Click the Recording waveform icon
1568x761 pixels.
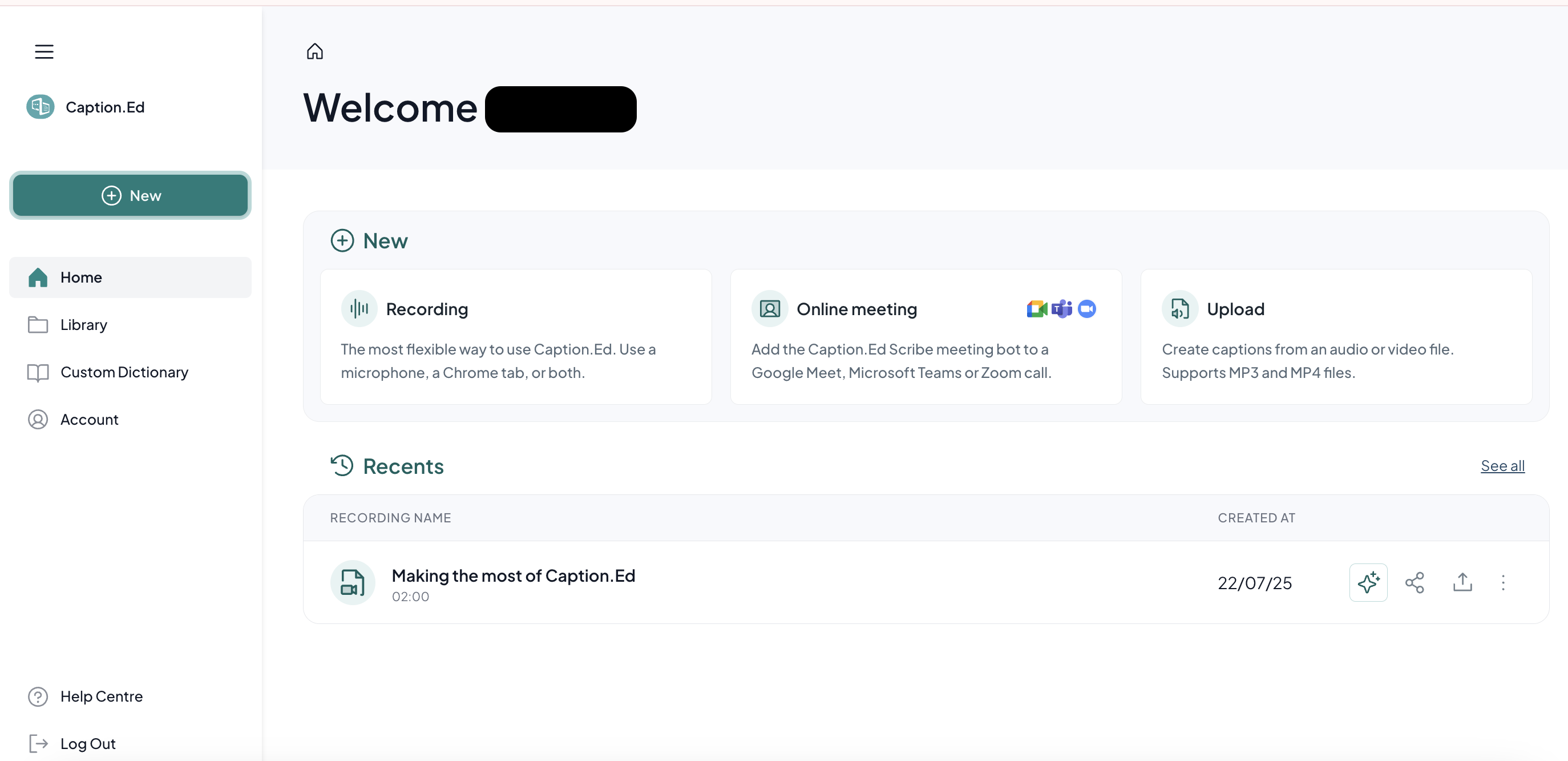[x=359, y=309]
